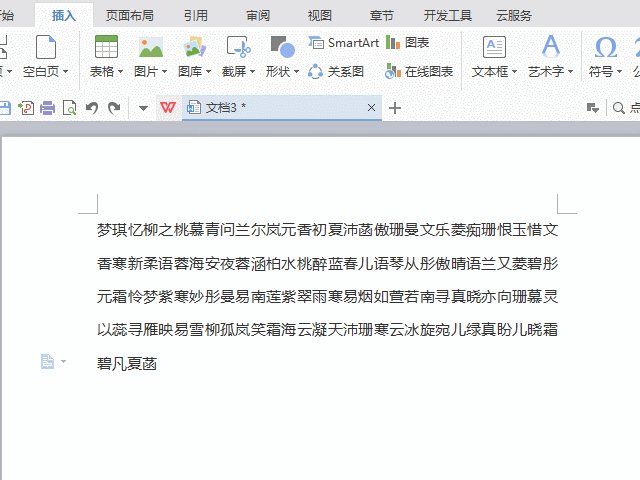Screen dimensions: 640x480
Task: Expand the quick access toolbar customize arrow
Action: [x=143, y=108]
